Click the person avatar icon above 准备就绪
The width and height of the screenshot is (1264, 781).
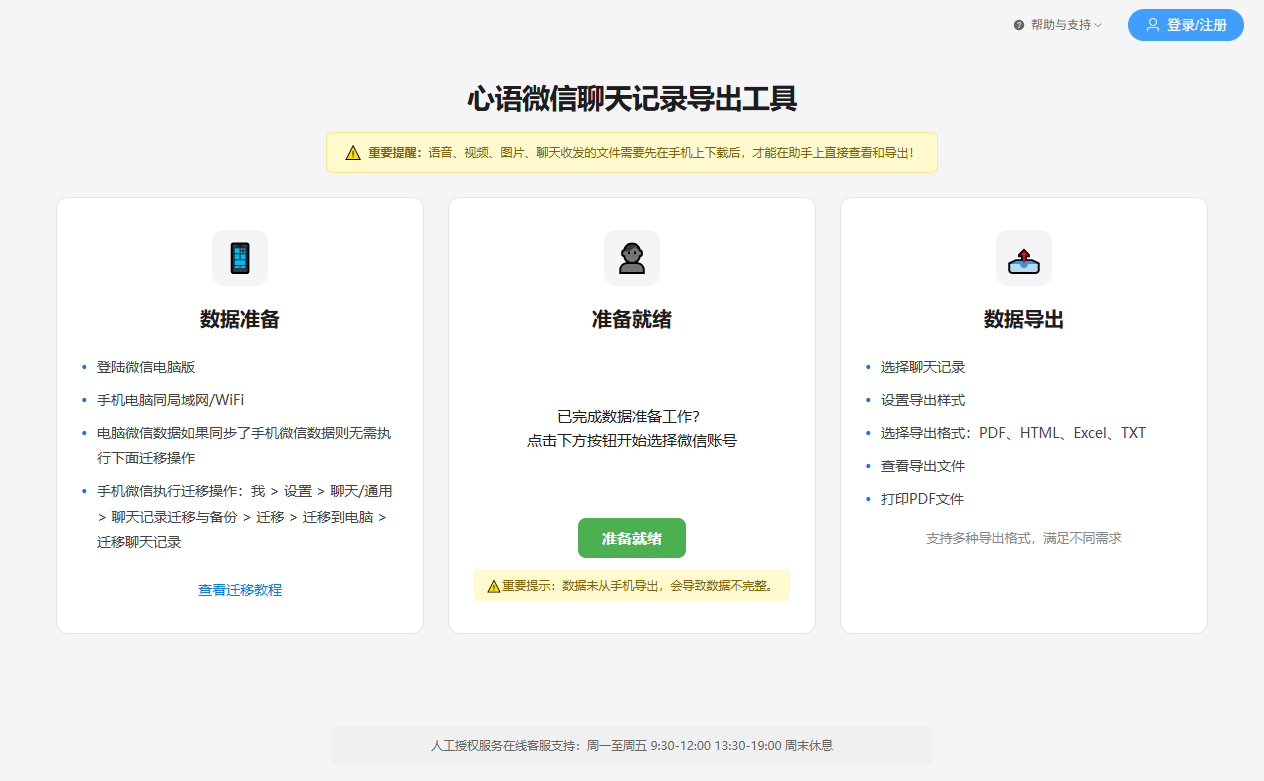tap(632, 258)
